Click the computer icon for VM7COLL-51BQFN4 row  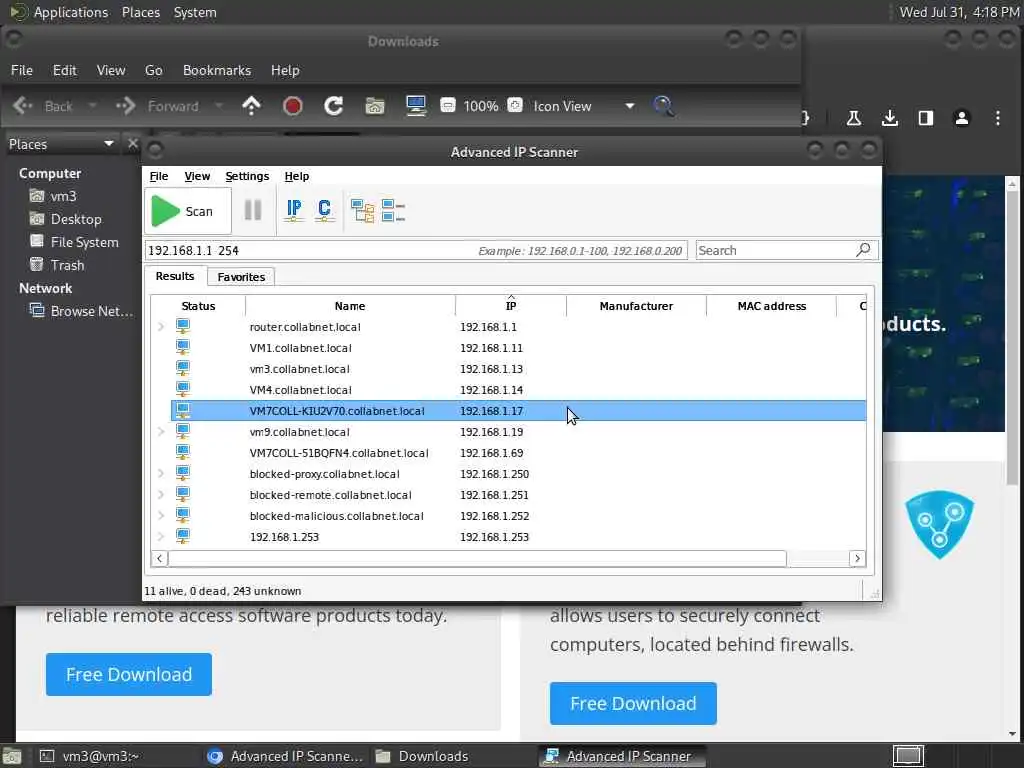[x=183, y=453]
